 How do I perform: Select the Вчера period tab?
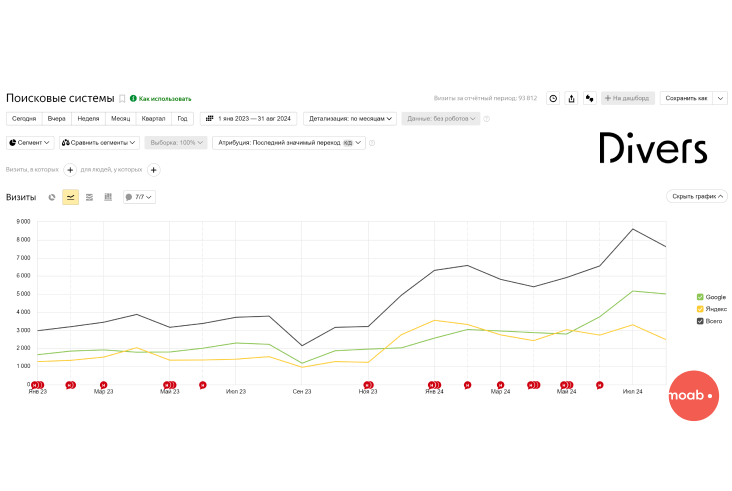(x=56, y=119)
